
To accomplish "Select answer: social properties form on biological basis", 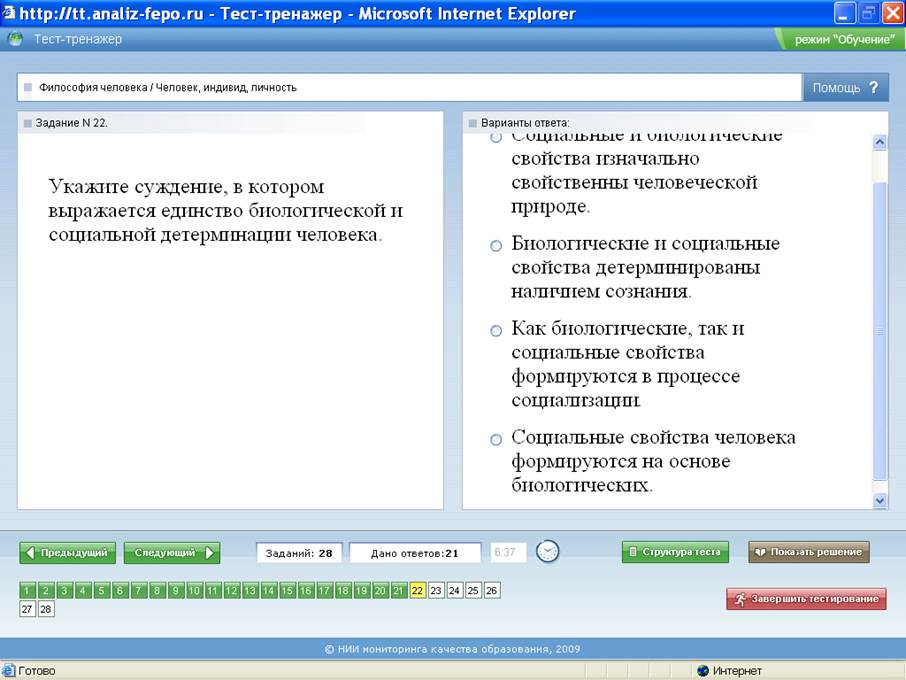I will pos(496,440).
